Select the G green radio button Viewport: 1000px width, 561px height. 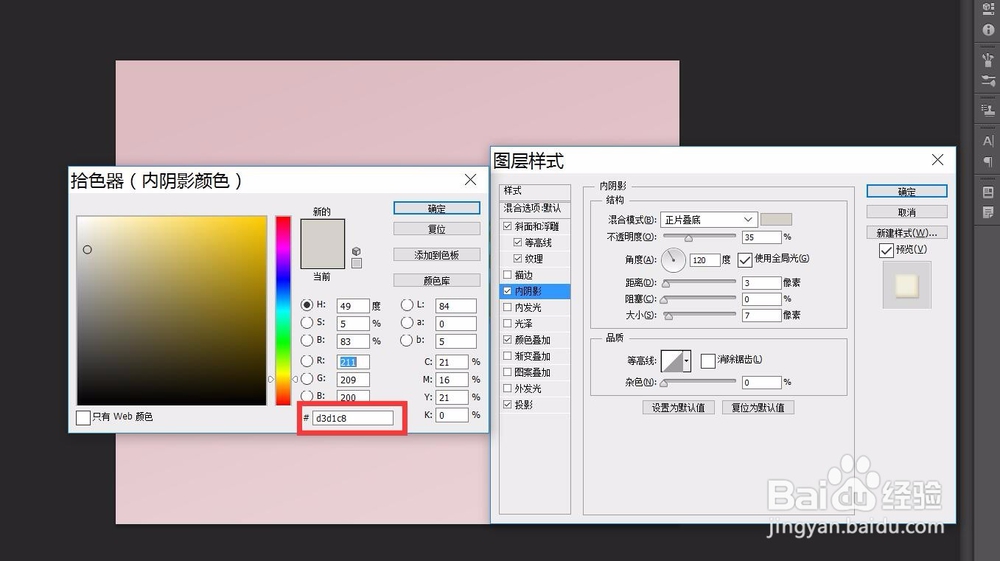(307, 379)
